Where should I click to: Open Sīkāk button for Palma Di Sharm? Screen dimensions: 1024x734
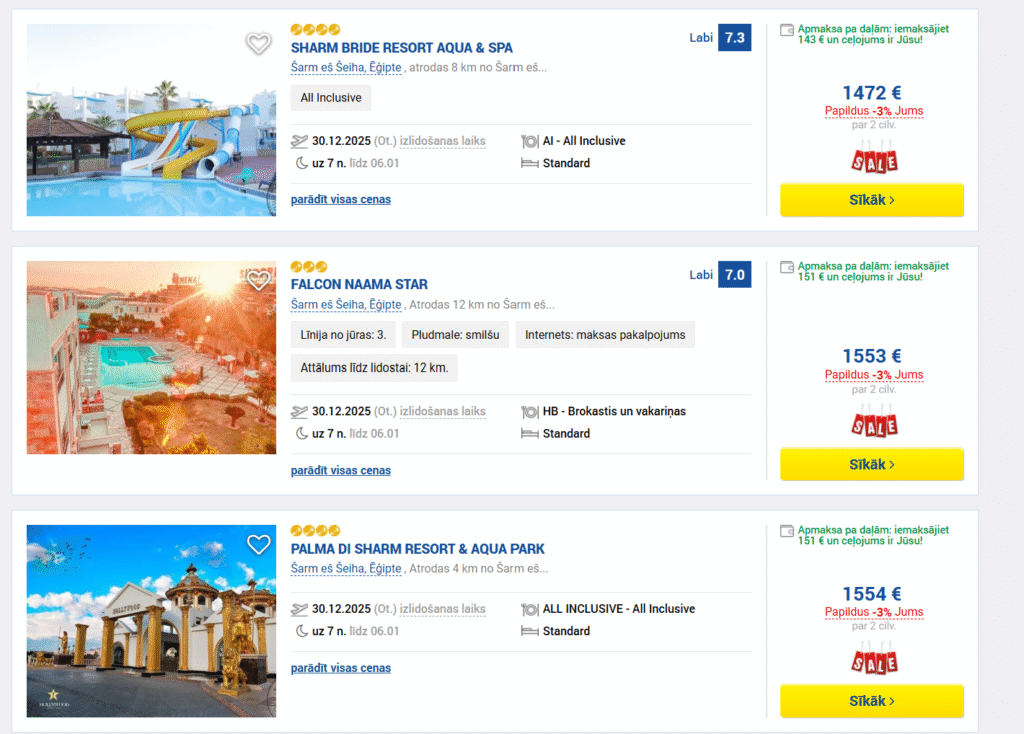coord(871,701)
